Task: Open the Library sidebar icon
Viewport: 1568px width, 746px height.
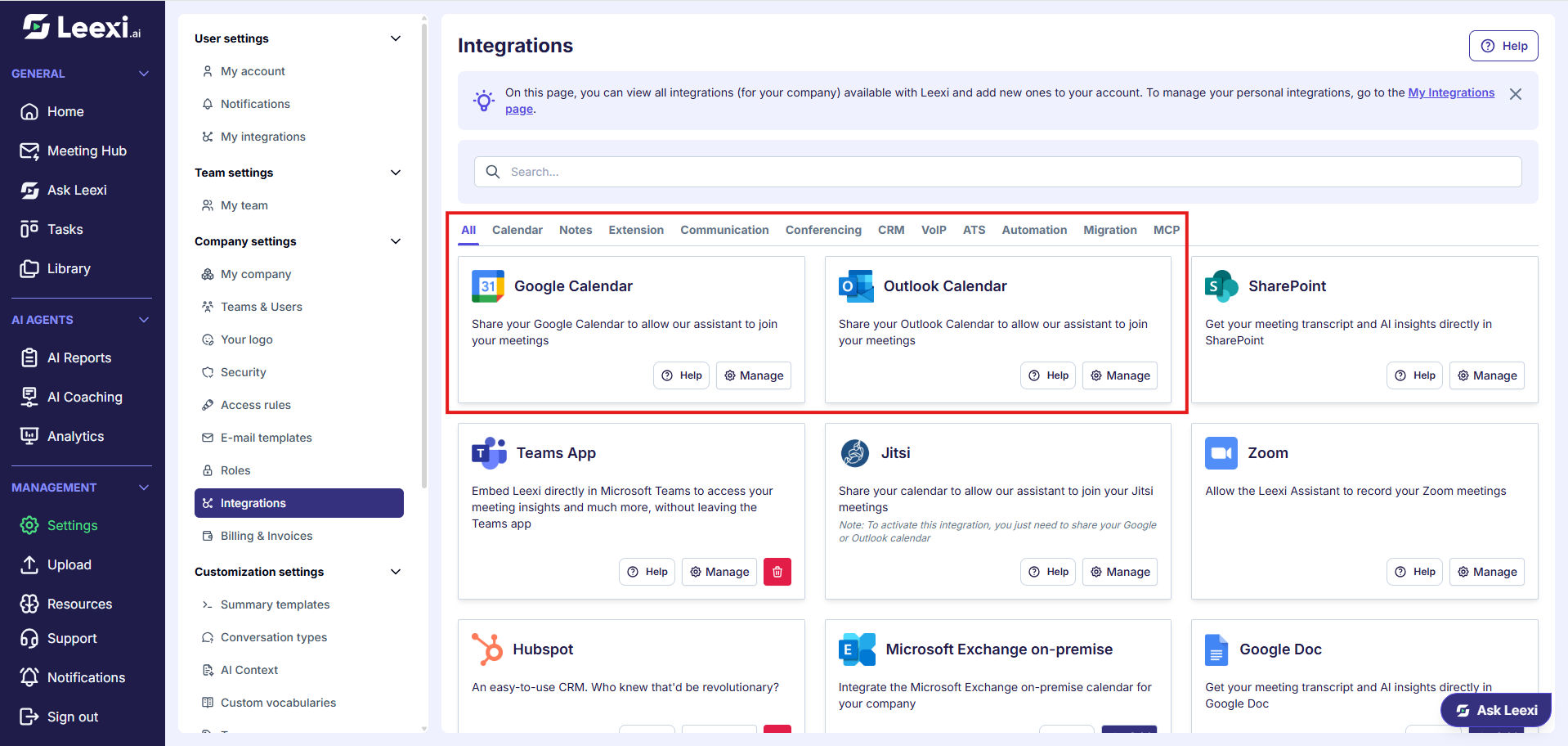Action: (x=29, y=268)
